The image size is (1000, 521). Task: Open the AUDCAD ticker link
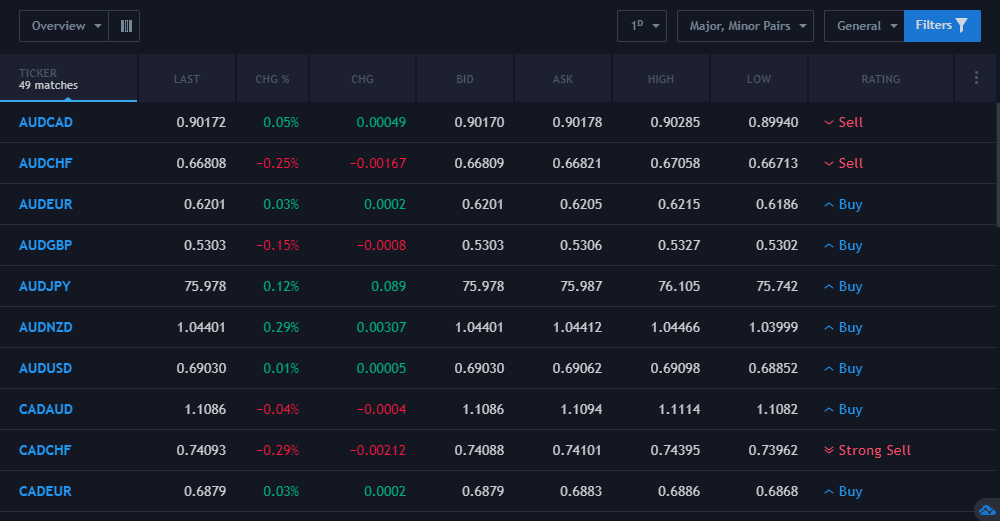click(46, 122)
